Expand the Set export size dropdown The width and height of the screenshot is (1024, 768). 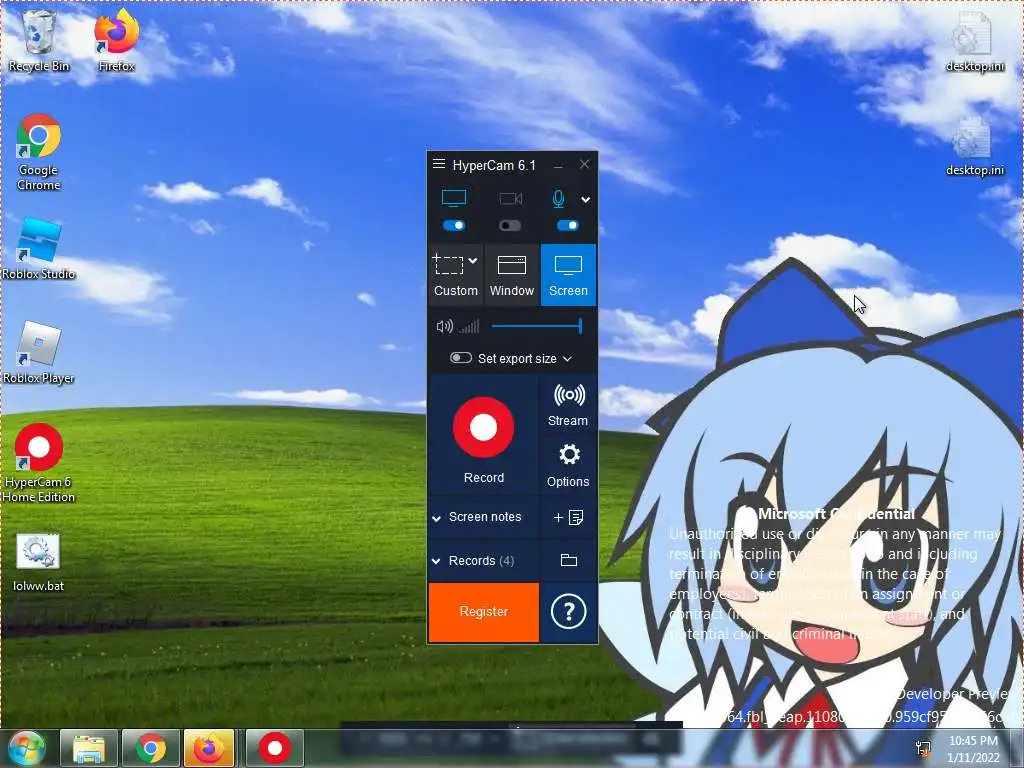(567, 359)
